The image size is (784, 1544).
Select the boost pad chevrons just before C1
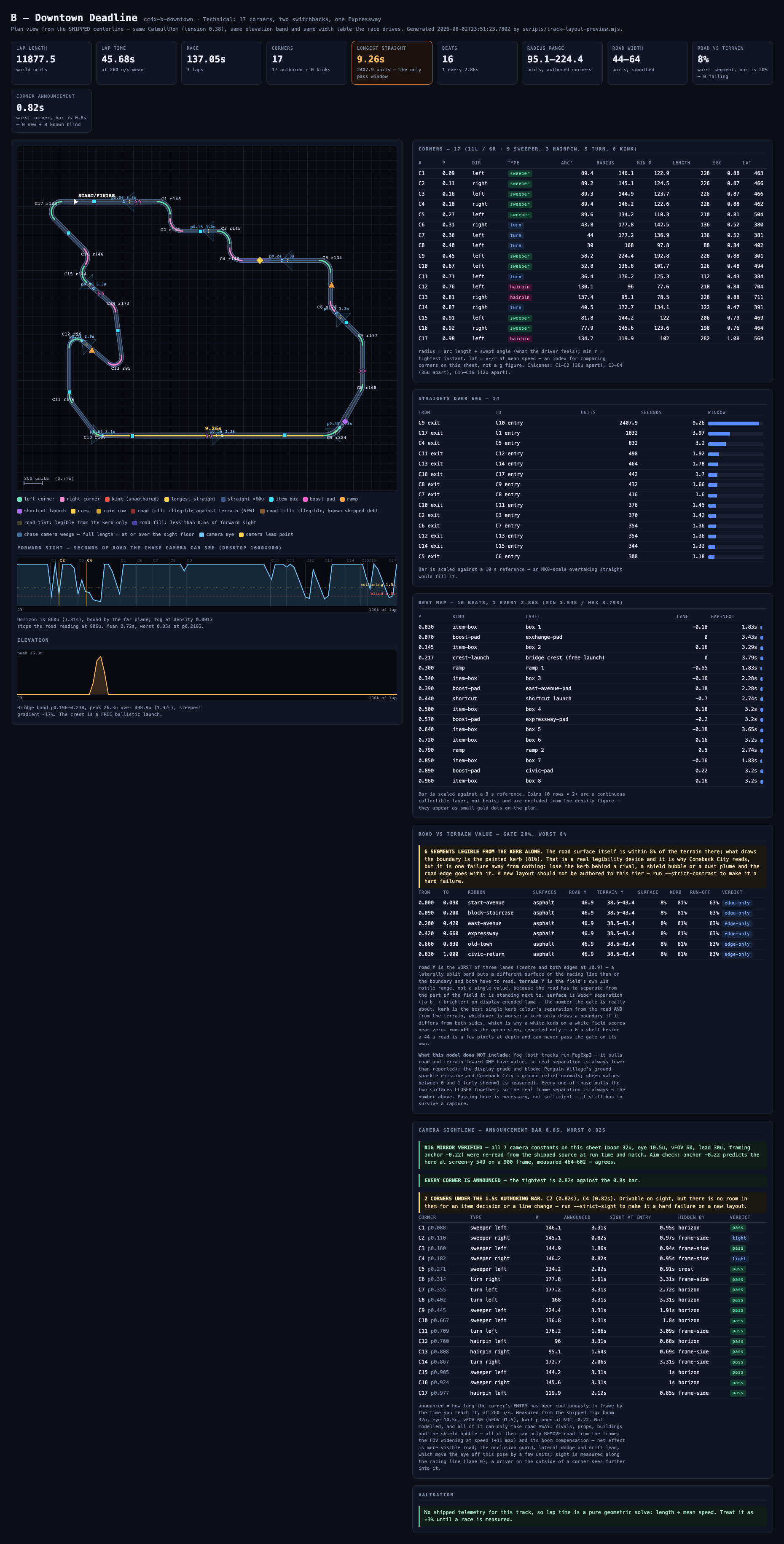tap(138, 202)
